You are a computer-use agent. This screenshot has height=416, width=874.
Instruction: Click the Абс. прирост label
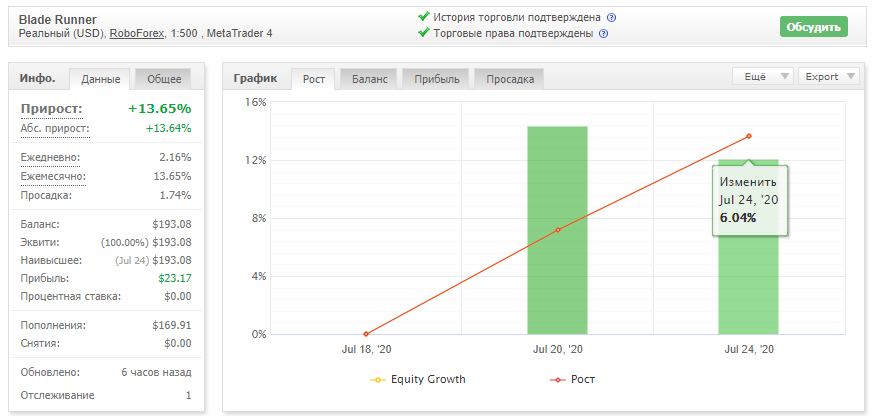(x=55, y=129)
